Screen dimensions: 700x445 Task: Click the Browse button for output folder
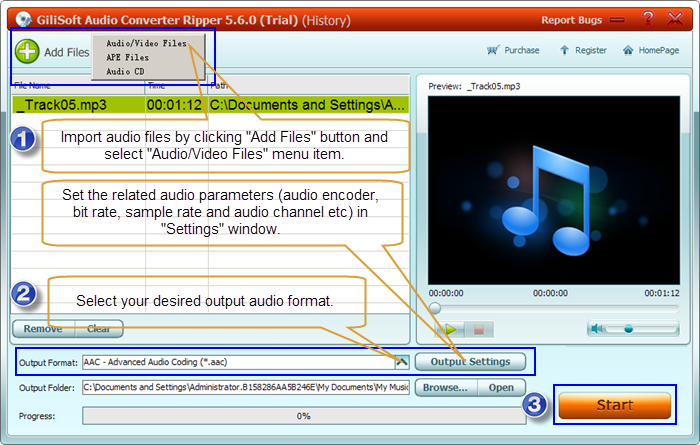coord(445,387)
